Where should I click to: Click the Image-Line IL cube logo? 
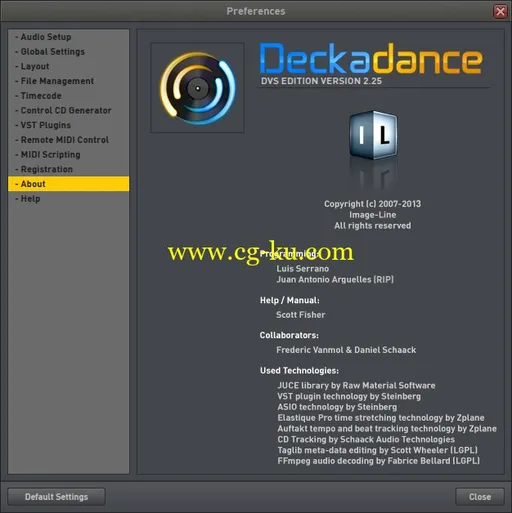click(x=373, y=135)
